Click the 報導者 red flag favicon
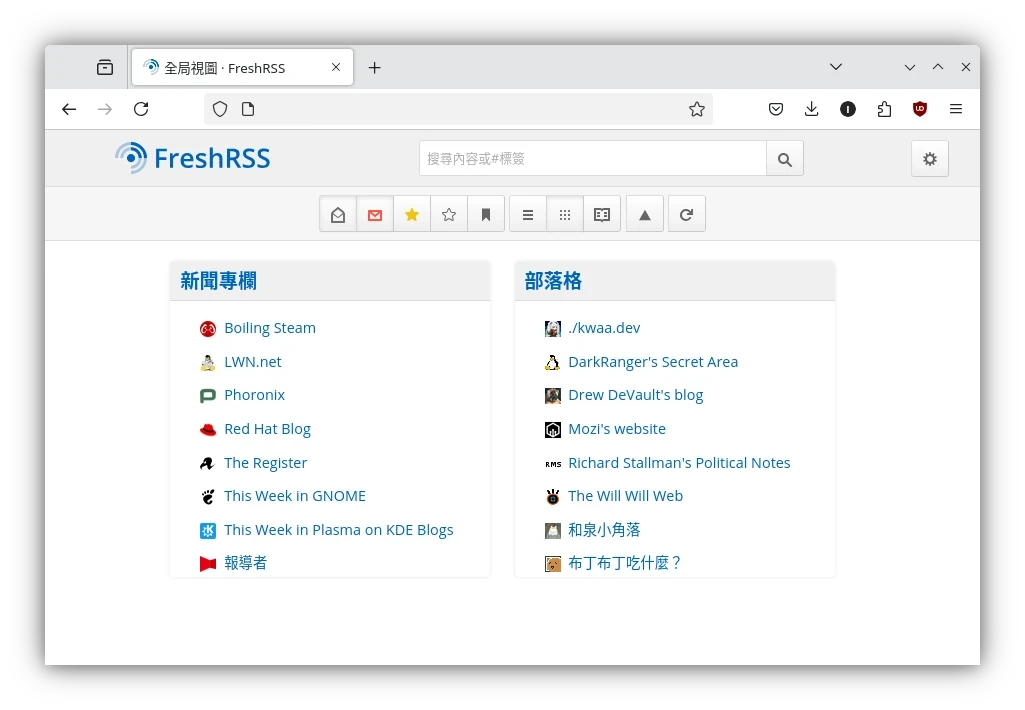 tap(208, 564)
